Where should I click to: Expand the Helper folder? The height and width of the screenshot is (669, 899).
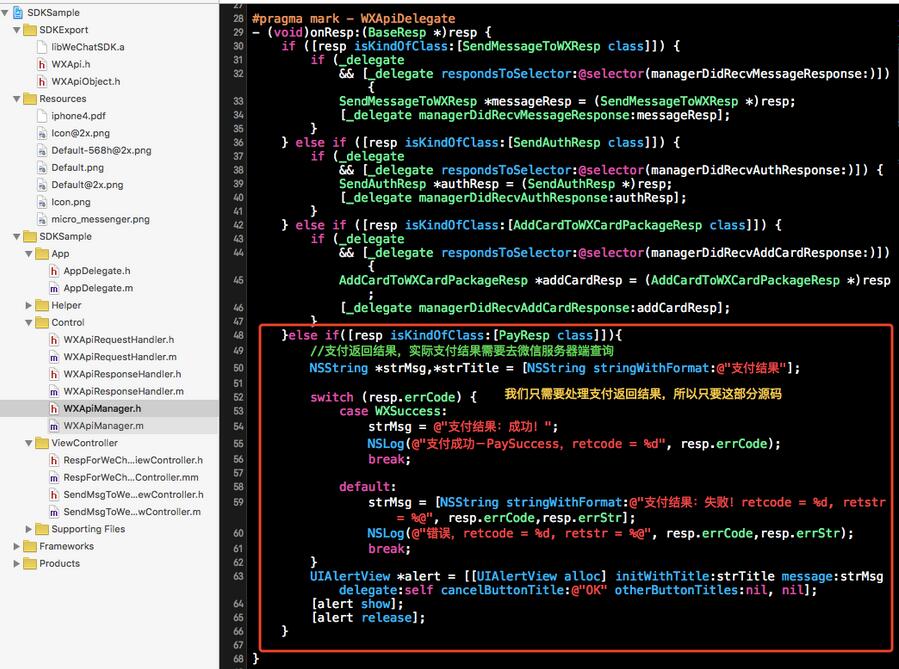pos(29,305)
